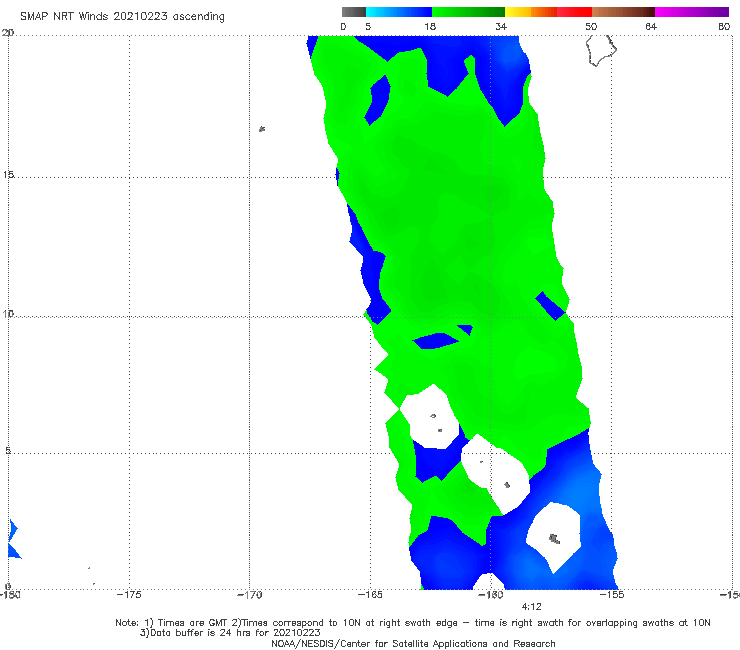Click the gray 0–5 segment of the color bar
The height and width of the screenshot is (650, 740).
click(x=354, y=12)
